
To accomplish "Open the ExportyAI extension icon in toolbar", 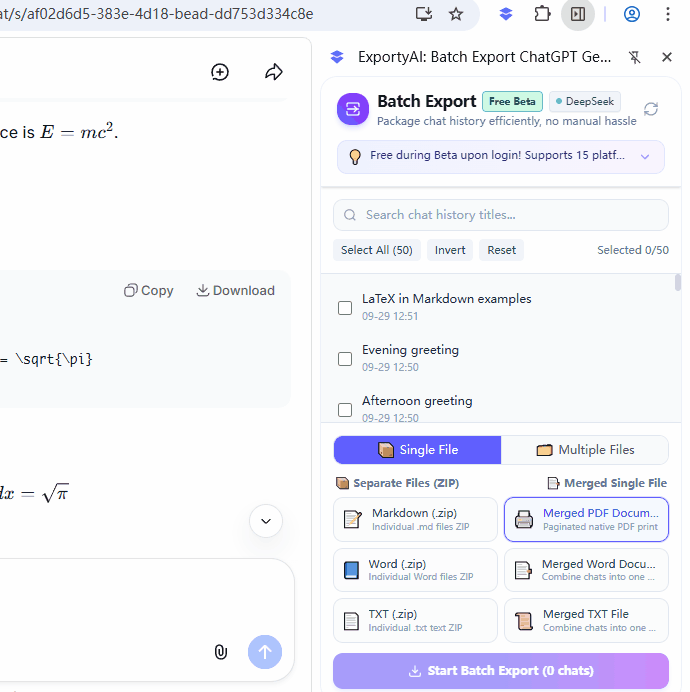I will [x=506, y=14].
